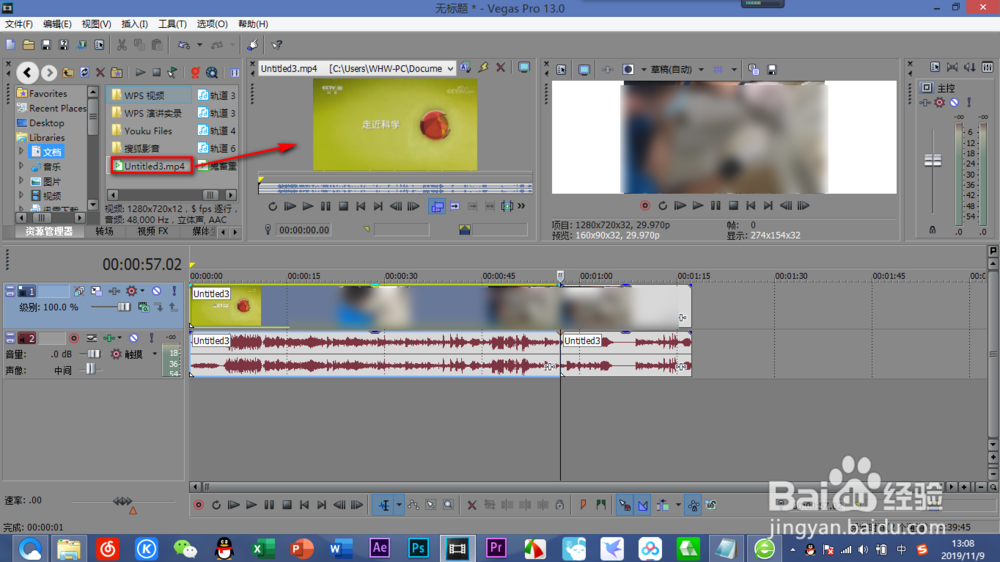Toggle Lock Envelopes to Events button

(693, 505)
